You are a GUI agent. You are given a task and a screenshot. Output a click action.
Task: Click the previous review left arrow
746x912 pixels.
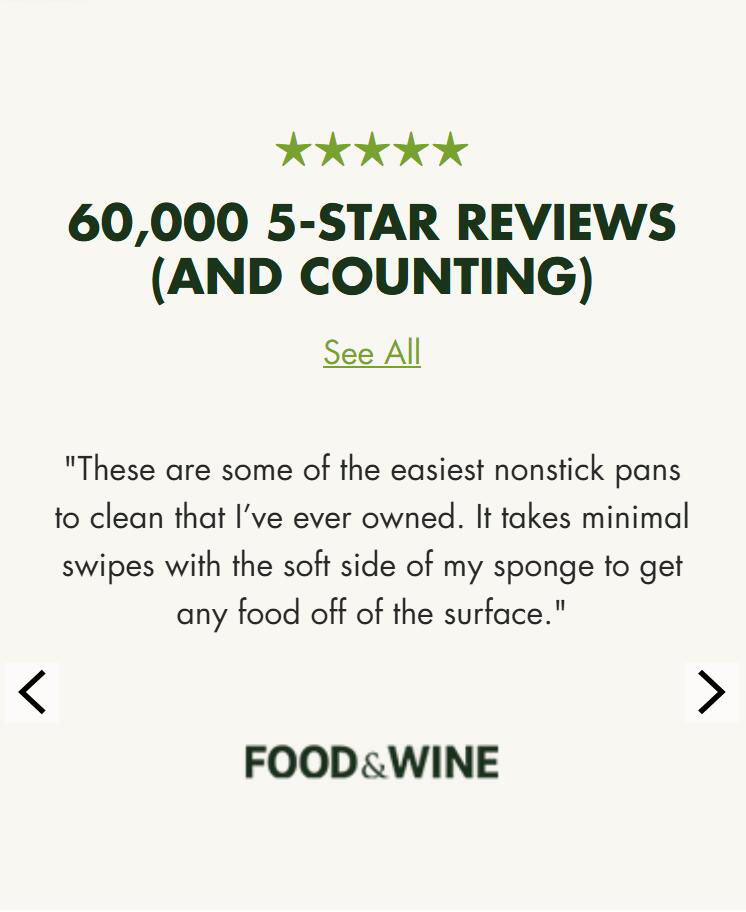(32, 692)
